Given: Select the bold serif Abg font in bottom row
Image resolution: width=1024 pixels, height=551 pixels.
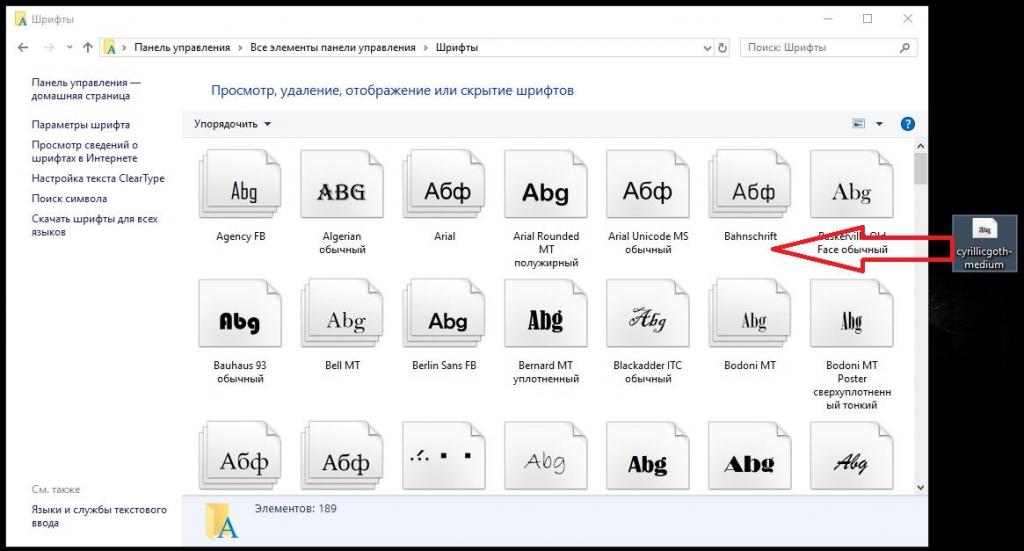Looking at the screenshot, I should click(648, 456).
